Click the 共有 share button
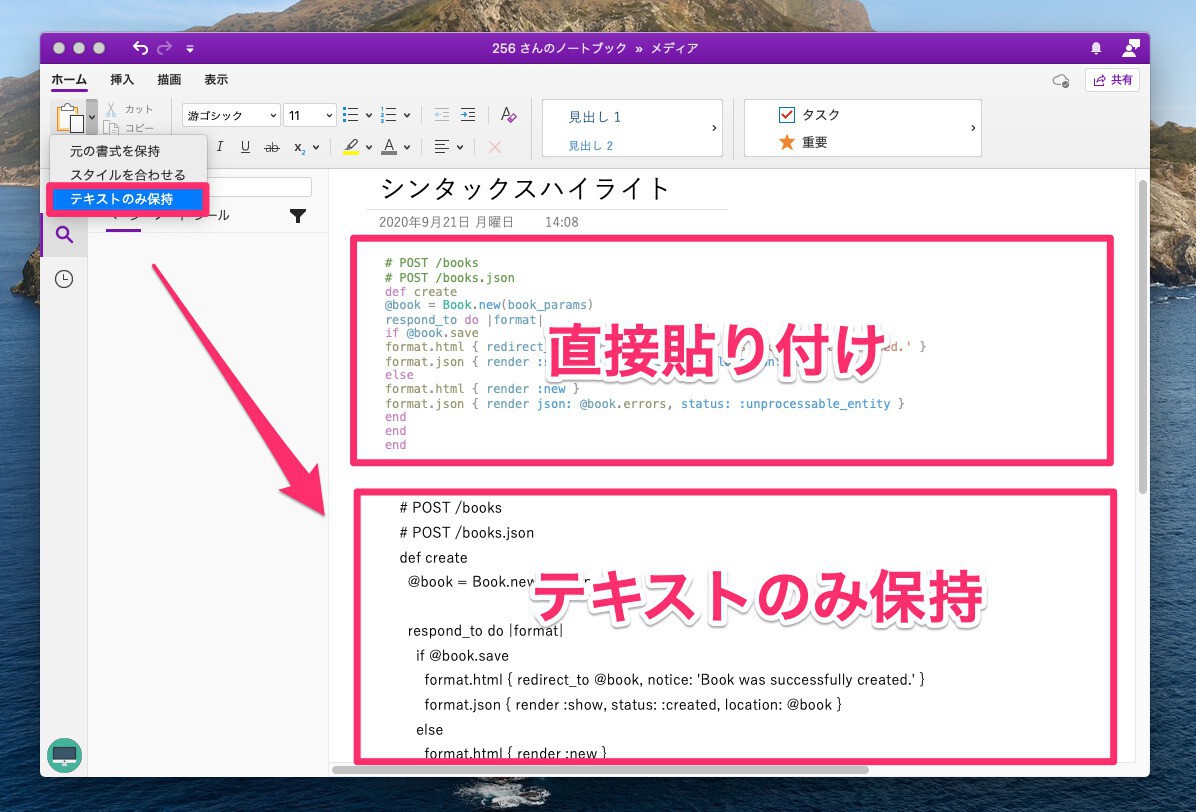 coord(1112,80)
